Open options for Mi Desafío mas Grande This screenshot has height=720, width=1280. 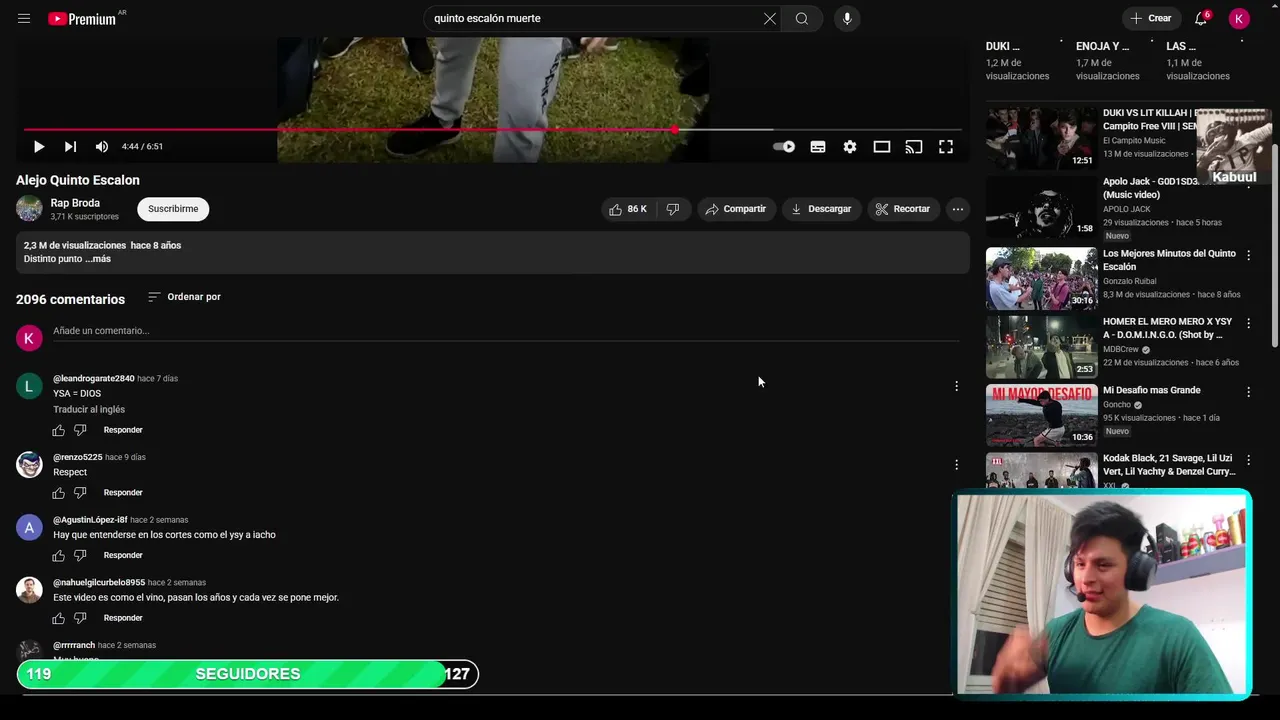tap(1248, 392)
